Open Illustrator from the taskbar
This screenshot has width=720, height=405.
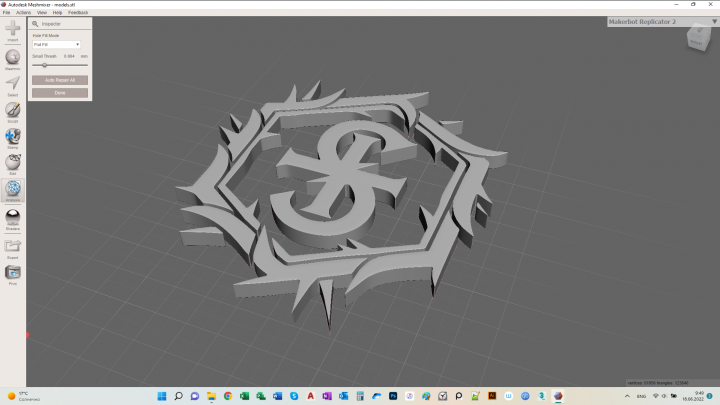(x=492, y=396)
